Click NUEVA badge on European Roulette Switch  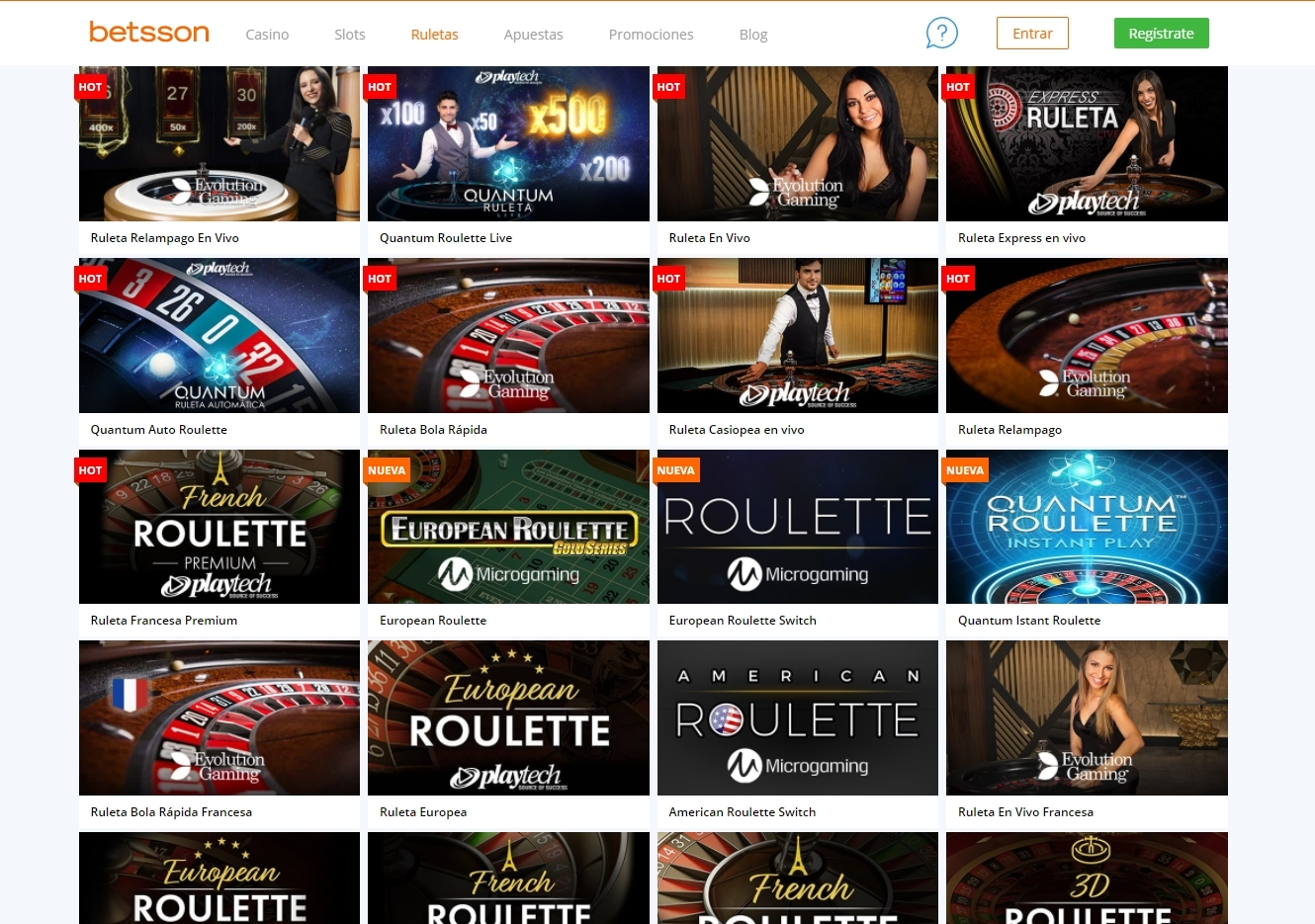click(676, 470)
